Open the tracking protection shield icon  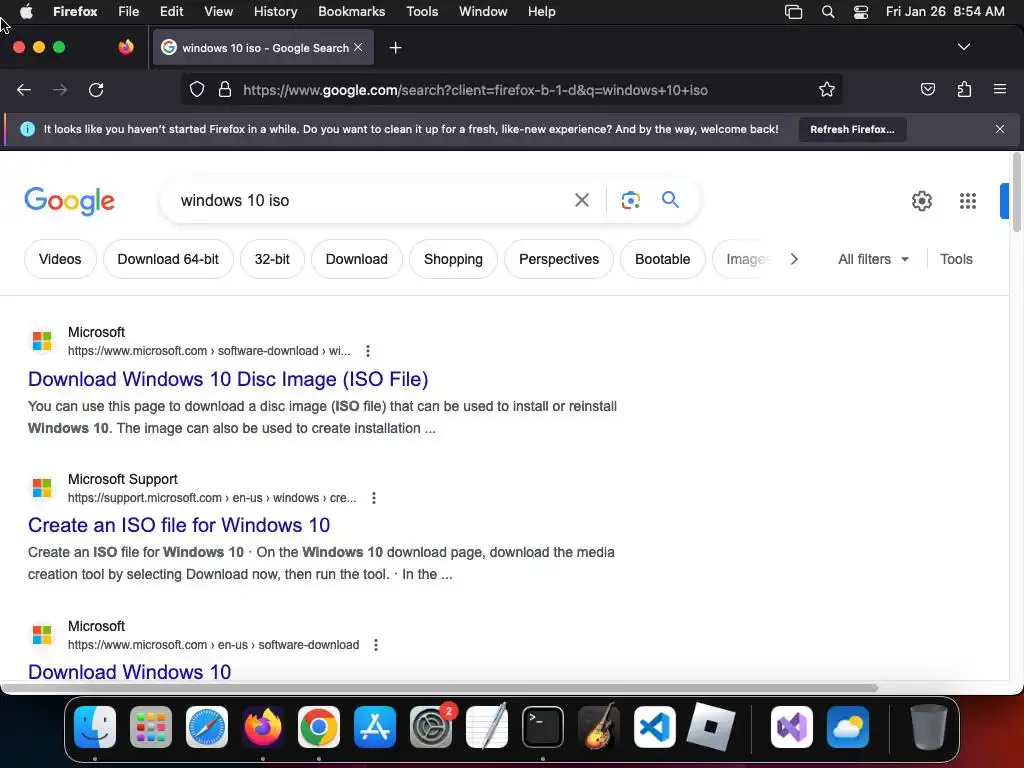point(197,89)
